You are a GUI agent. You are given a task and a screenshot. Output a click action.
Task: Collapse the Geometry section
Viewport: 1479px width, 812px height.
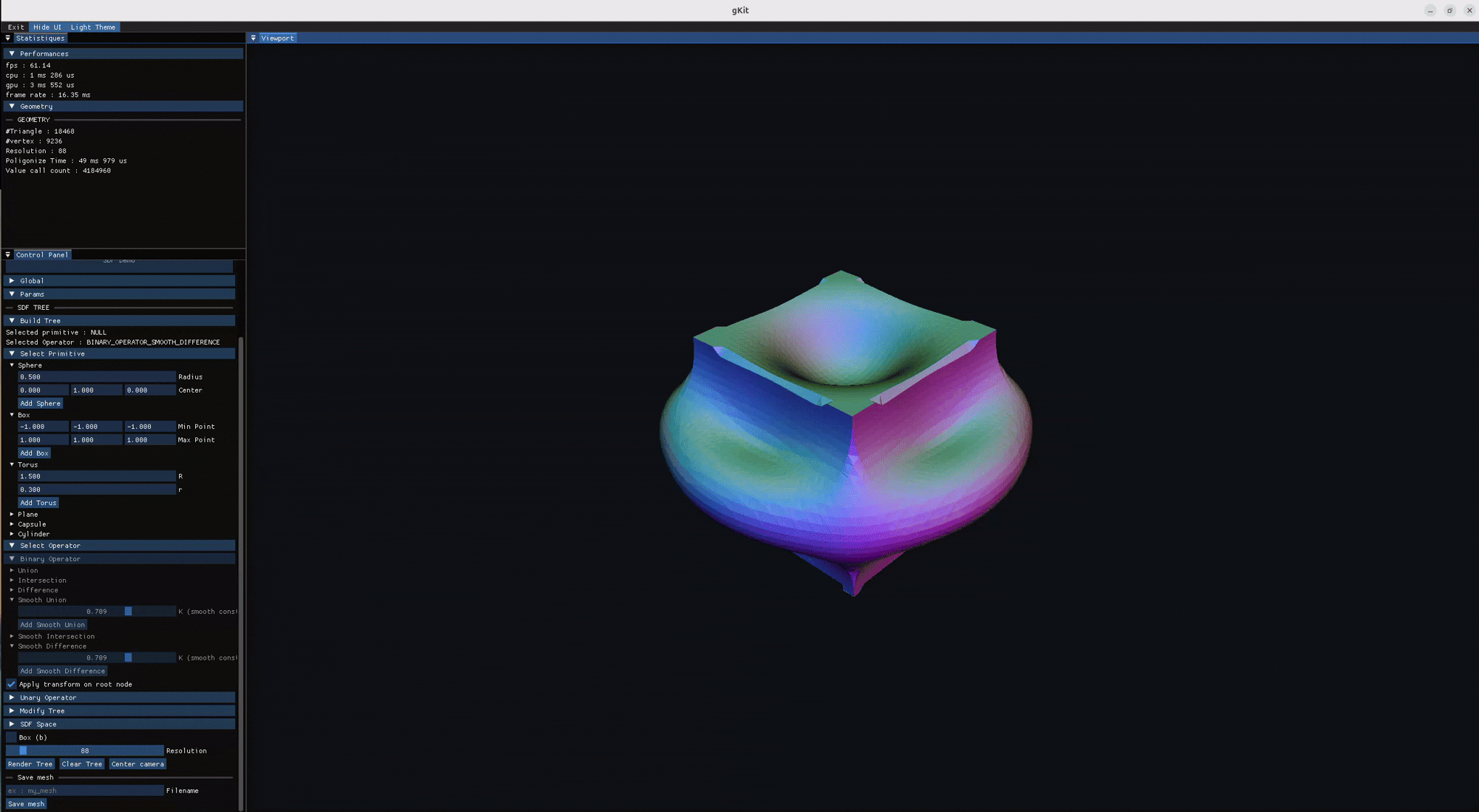click(123, 106)
